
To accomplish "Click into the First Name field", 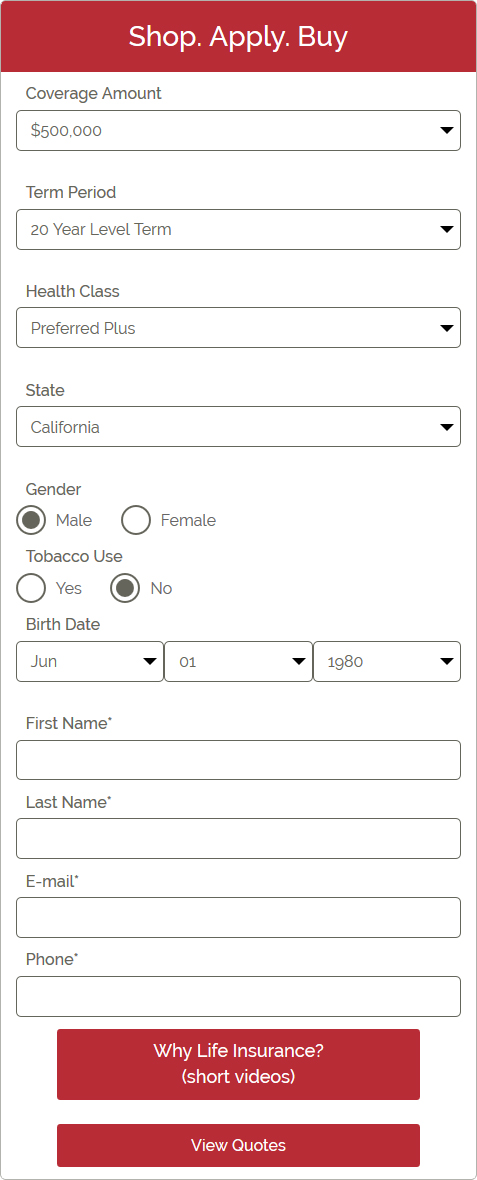I will [x=238, y=760].
